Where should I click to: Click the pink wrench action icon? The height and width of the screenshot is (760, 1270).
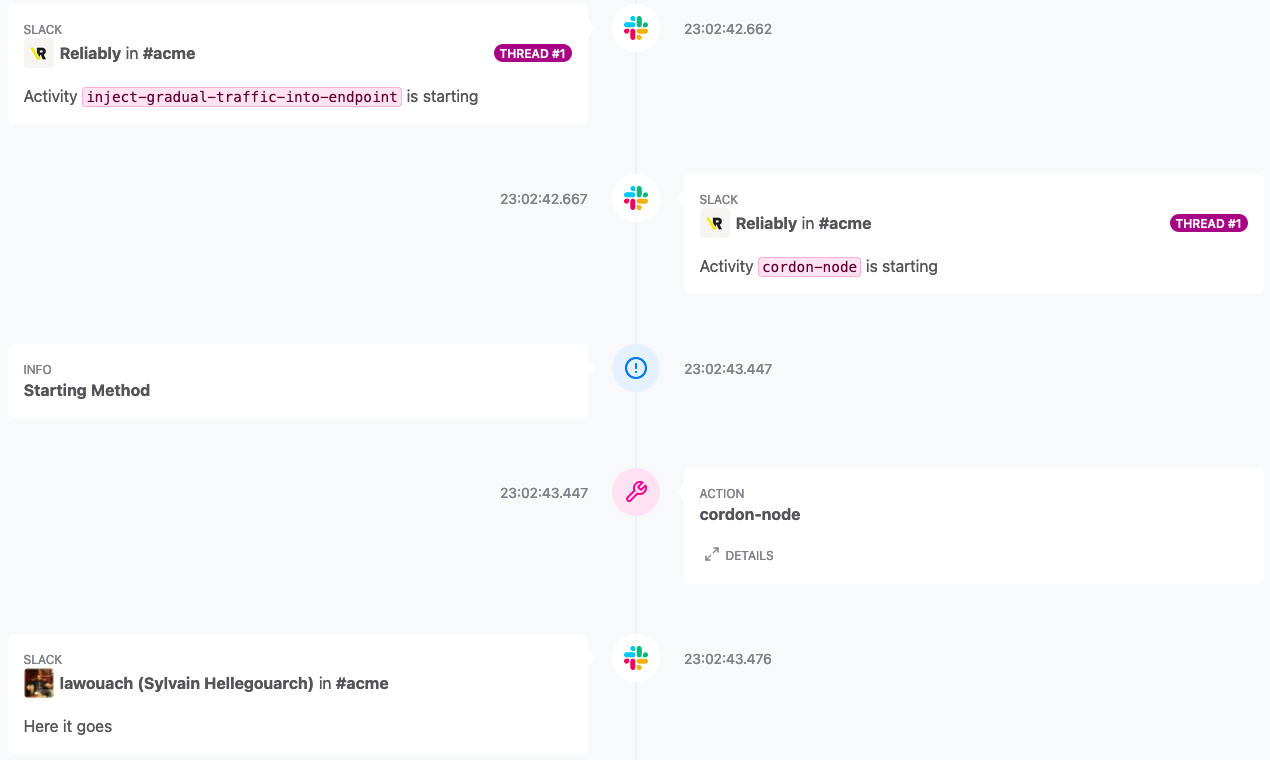(636, 492)
